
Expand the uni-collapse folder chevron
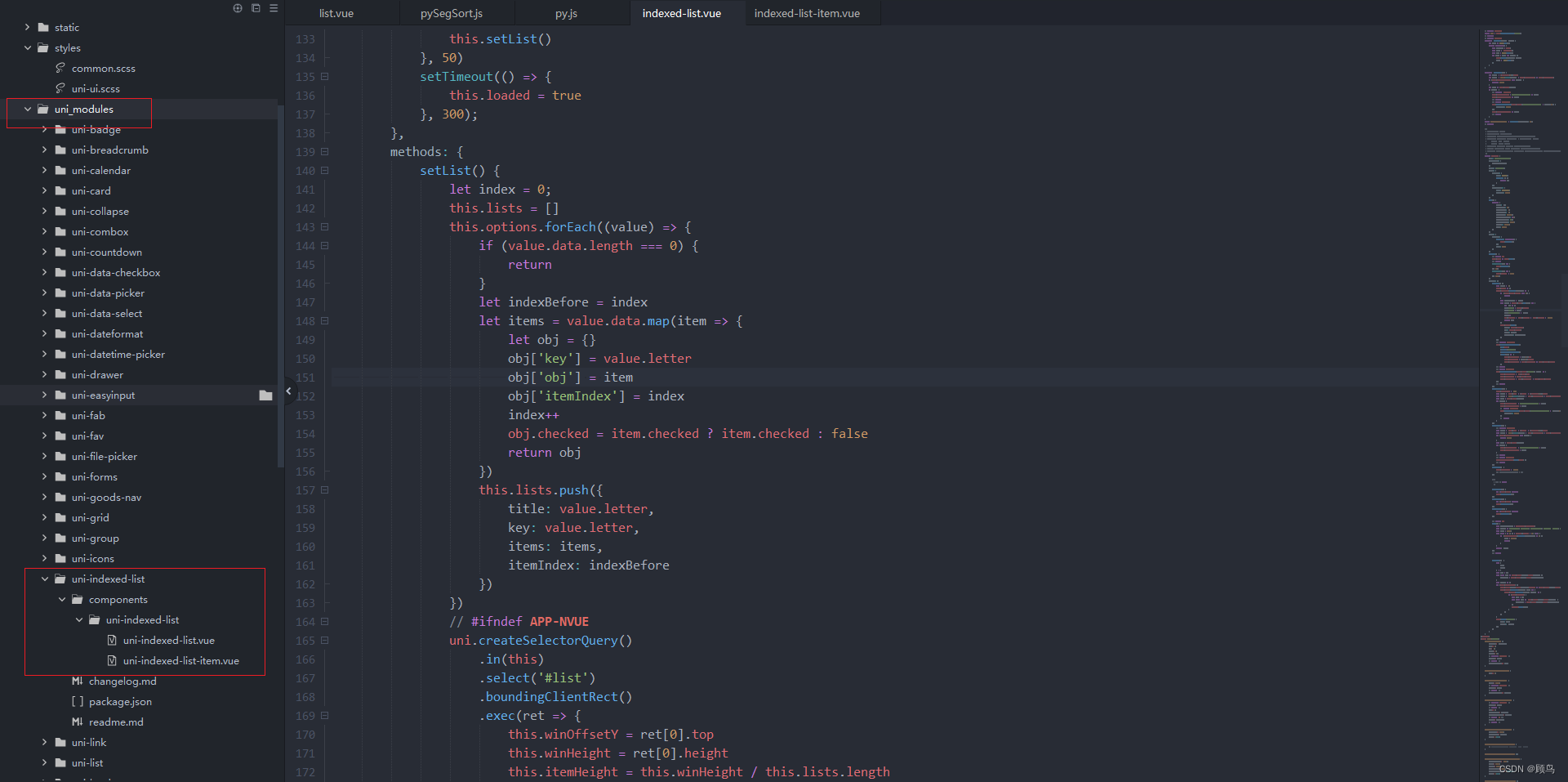(x=44, y=212)
